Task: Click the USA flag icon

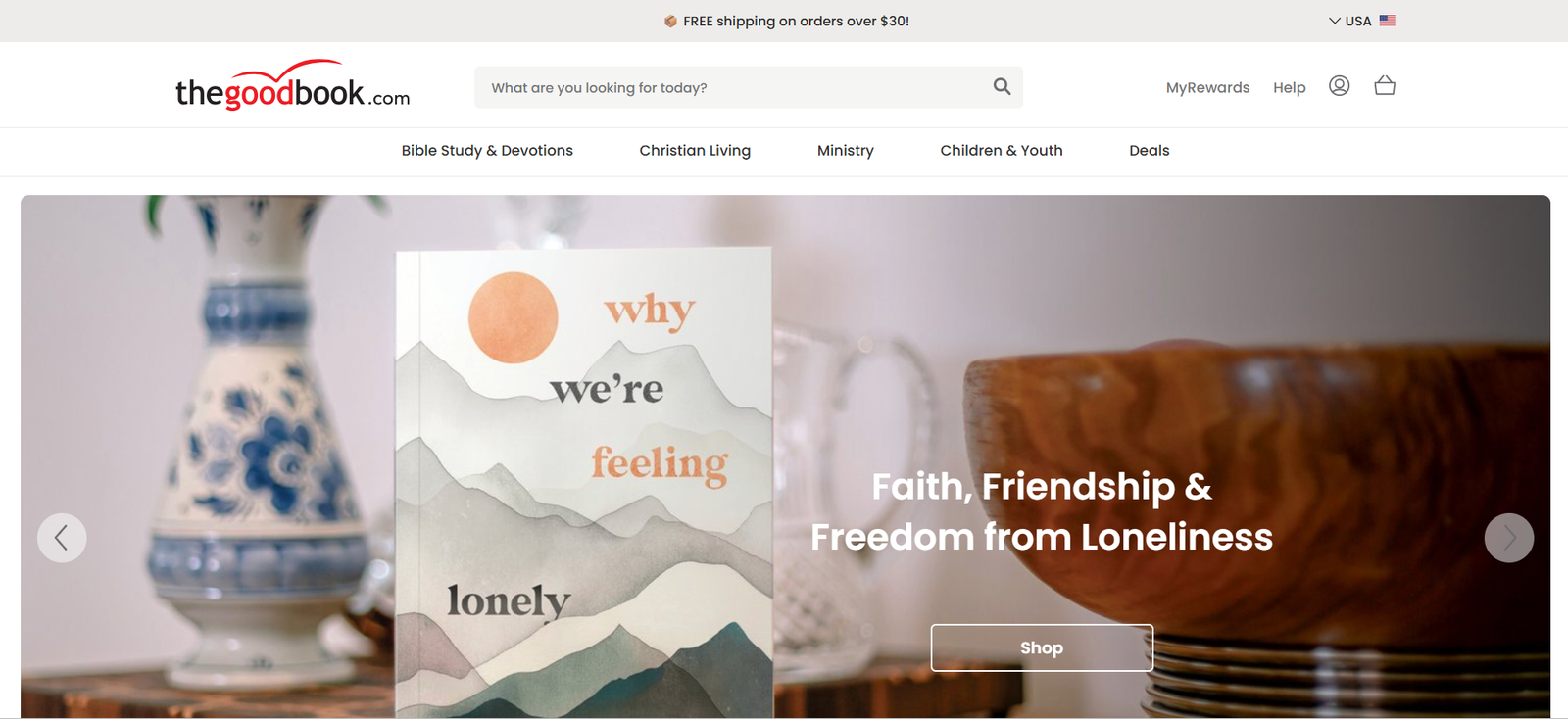Action: [1388, 21]
